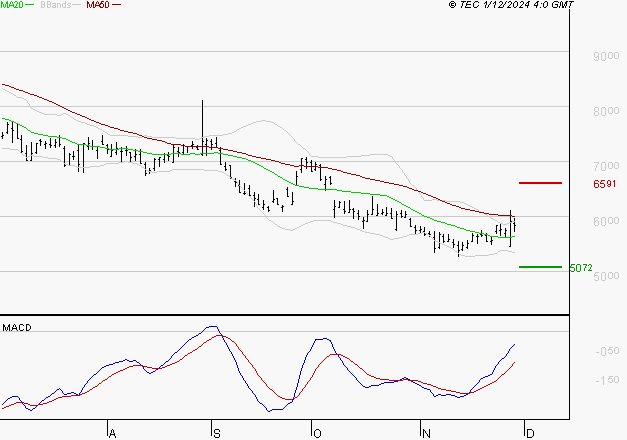Click the month marker S on time axis

tap(216, 432)
